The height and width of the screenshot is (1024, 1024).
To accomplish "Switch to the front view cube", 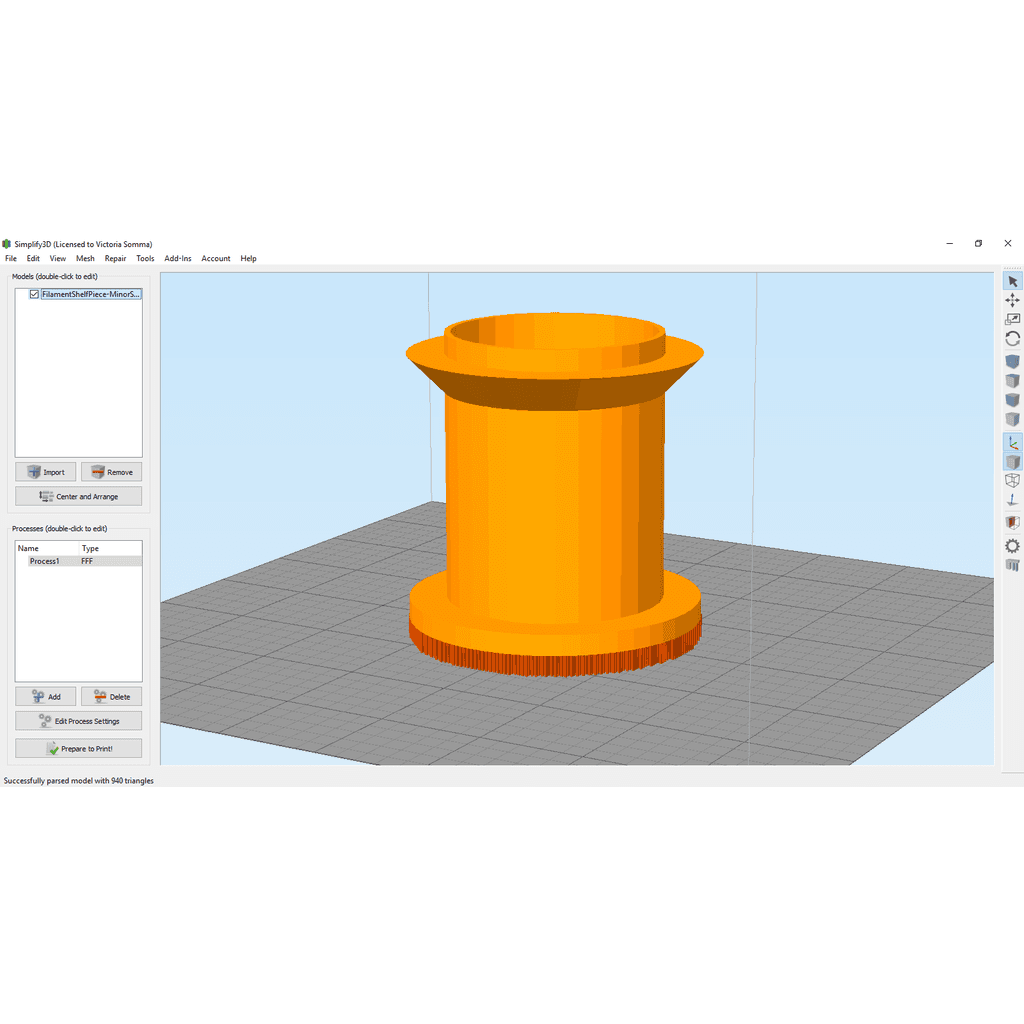I will [1012, 400].
